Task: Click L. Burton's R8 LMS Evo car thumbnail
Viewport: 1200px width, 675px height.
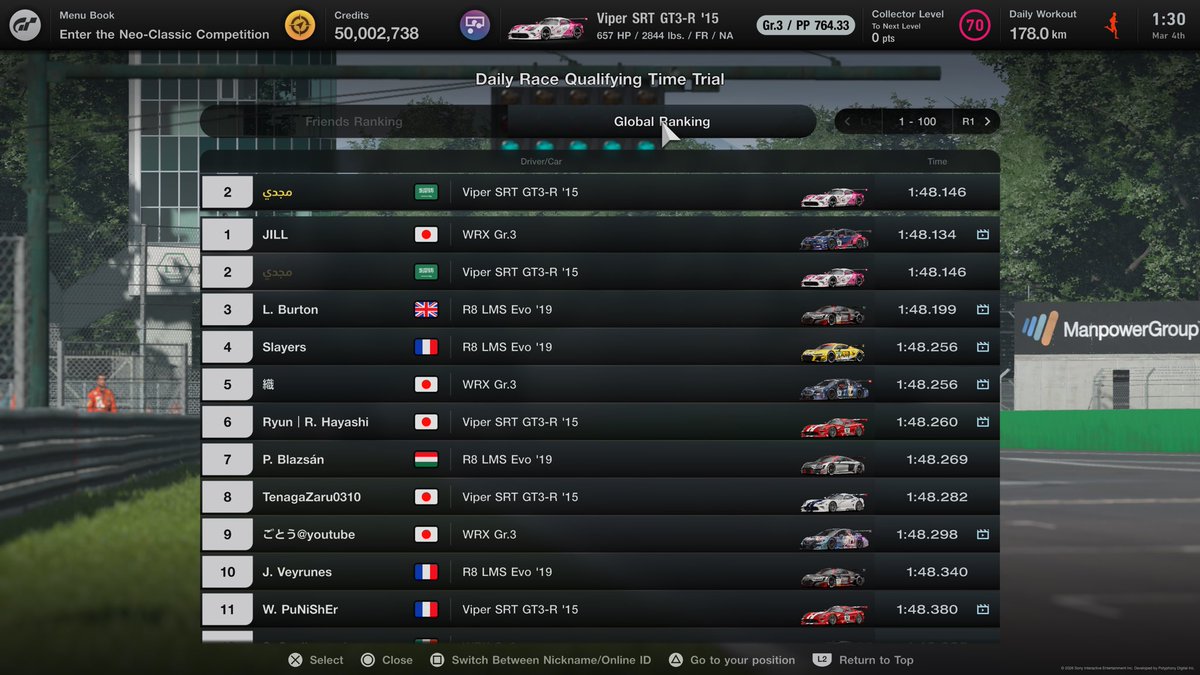Action: tap(832, 313)
